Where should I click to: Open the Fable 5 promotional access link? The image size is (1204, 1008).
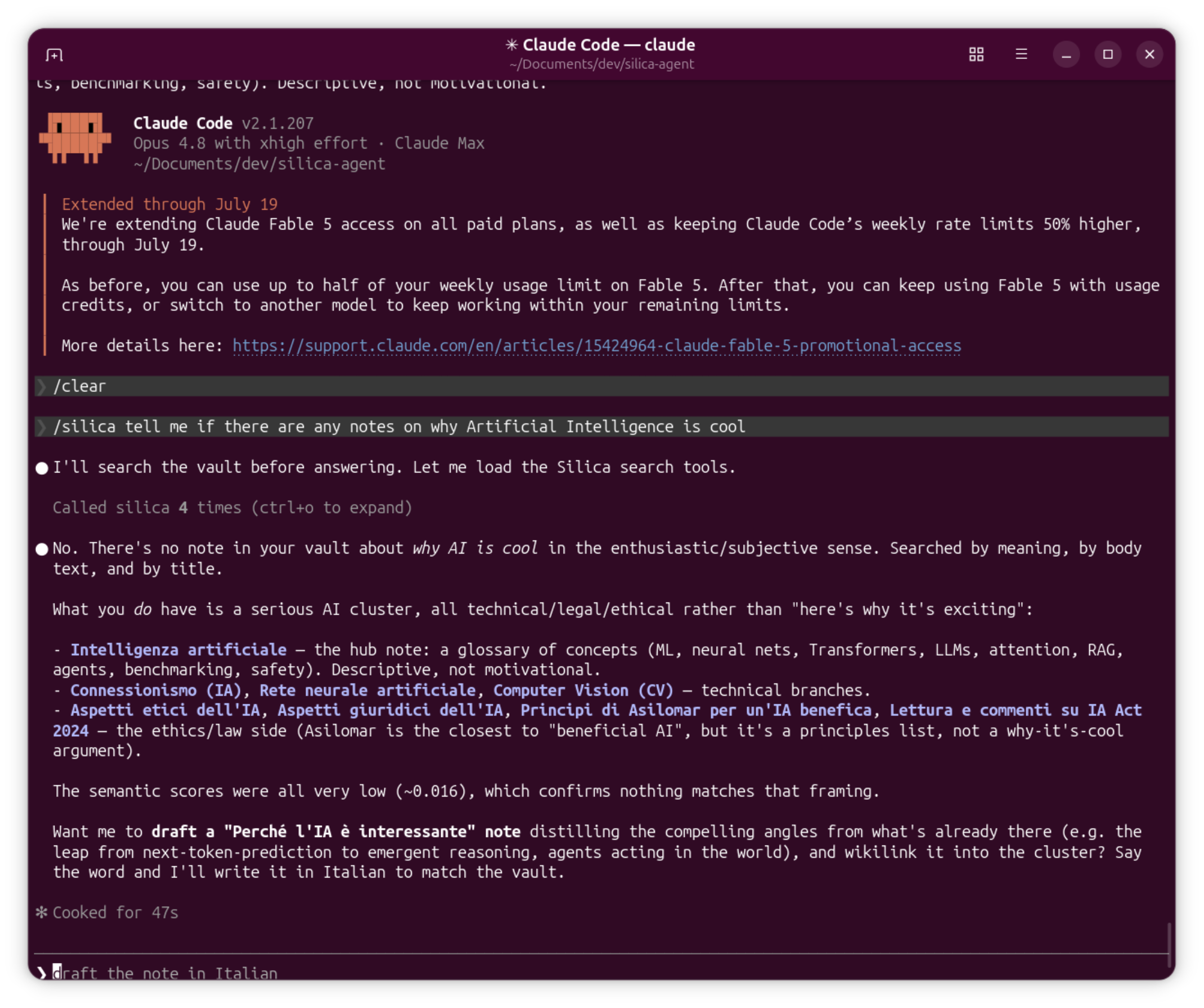(597, 345)
